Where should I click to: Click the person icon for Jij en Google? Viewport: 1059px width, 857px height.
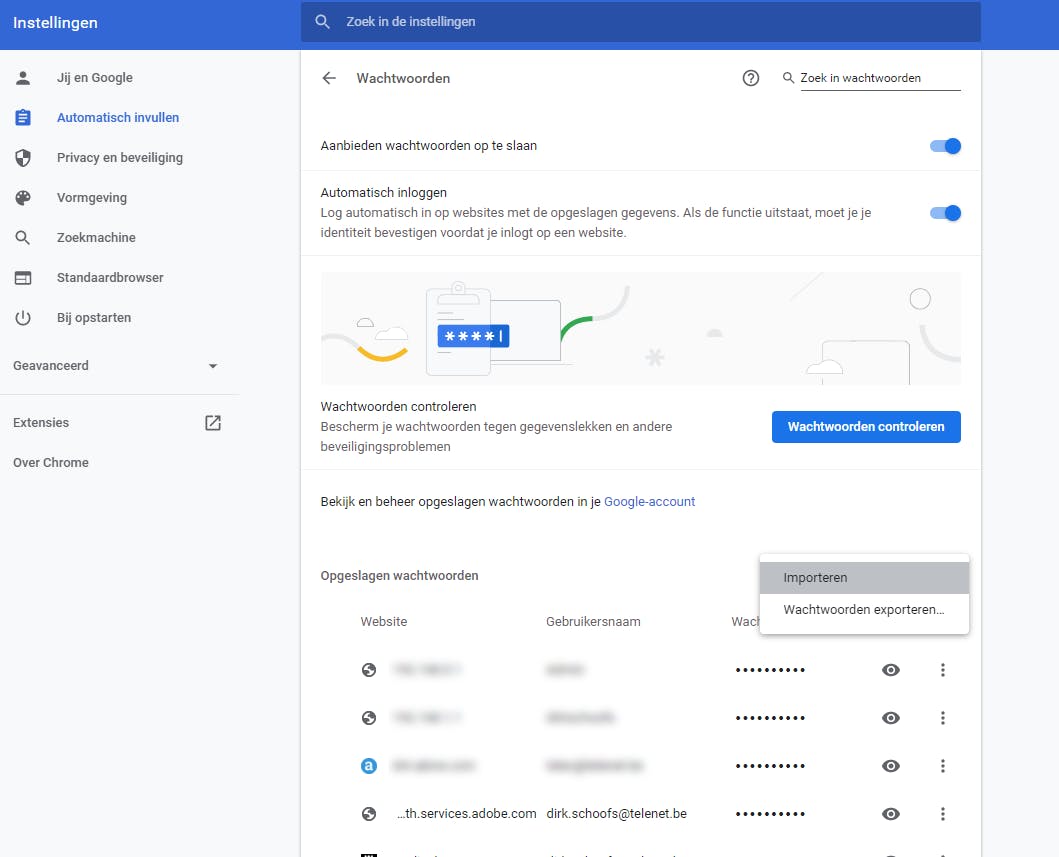coord(23,78)
